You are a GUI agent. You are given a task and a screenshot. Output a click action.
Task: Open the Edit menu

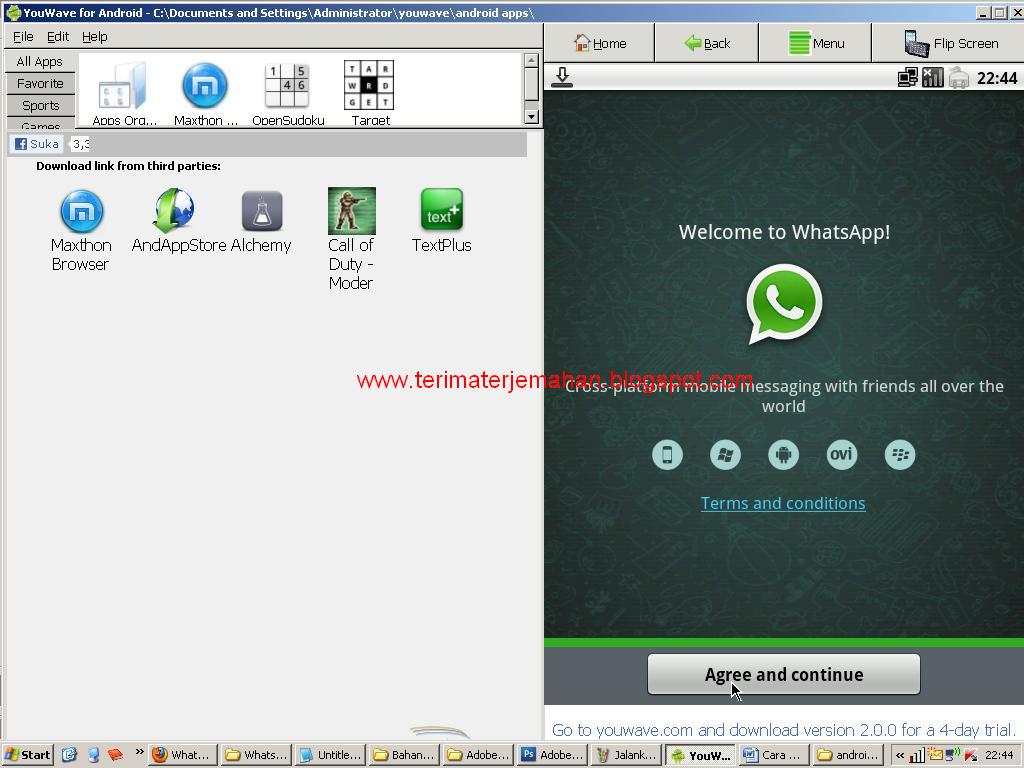pos(57,37)
